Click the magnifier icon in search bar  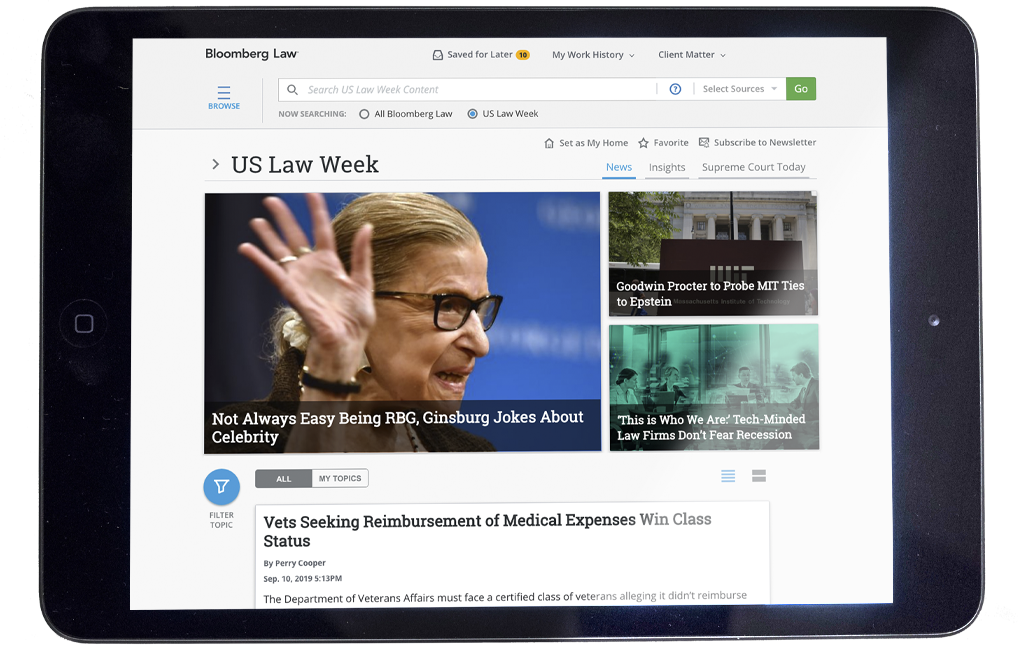click(293, 90)
